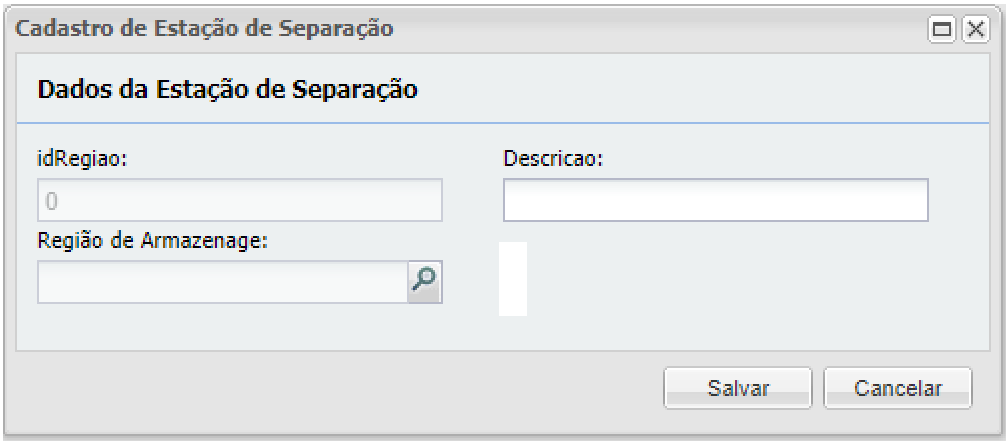This screenshot has width=1006, height=441.
Task: Click the blank white box below Descricao
Action: click(513, 278)
